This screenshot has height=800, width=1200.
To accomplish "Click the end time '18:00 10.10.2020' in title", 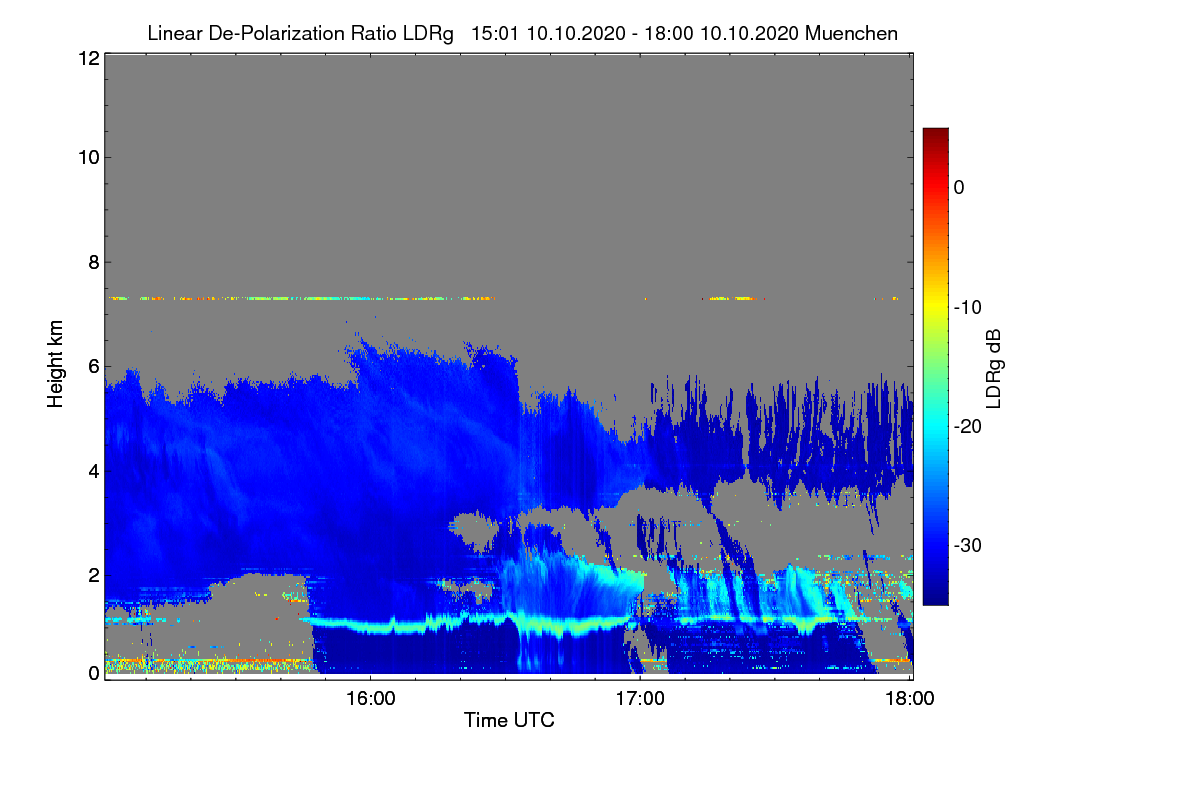I will pyautogui.click(x=719, y=33).
